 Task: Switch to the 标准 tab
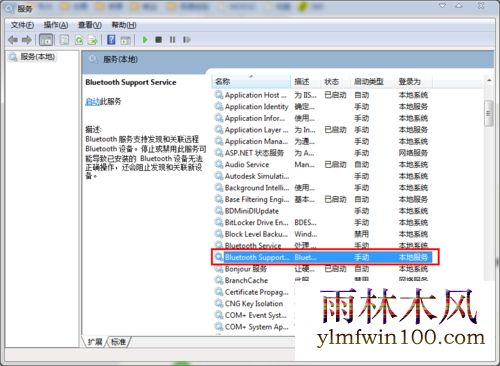point(118,342)
